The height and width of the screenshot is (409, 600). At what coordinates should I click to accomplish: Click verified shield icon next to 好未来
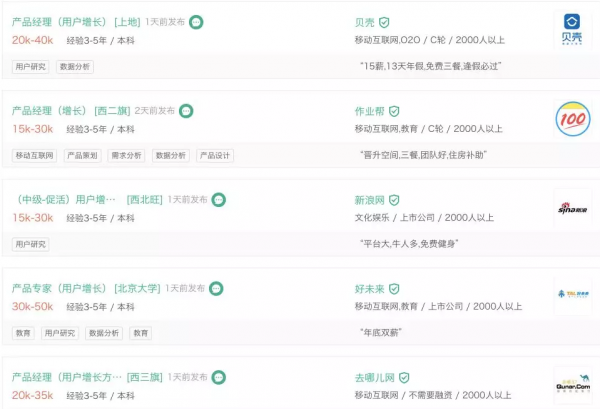[394, 289]
